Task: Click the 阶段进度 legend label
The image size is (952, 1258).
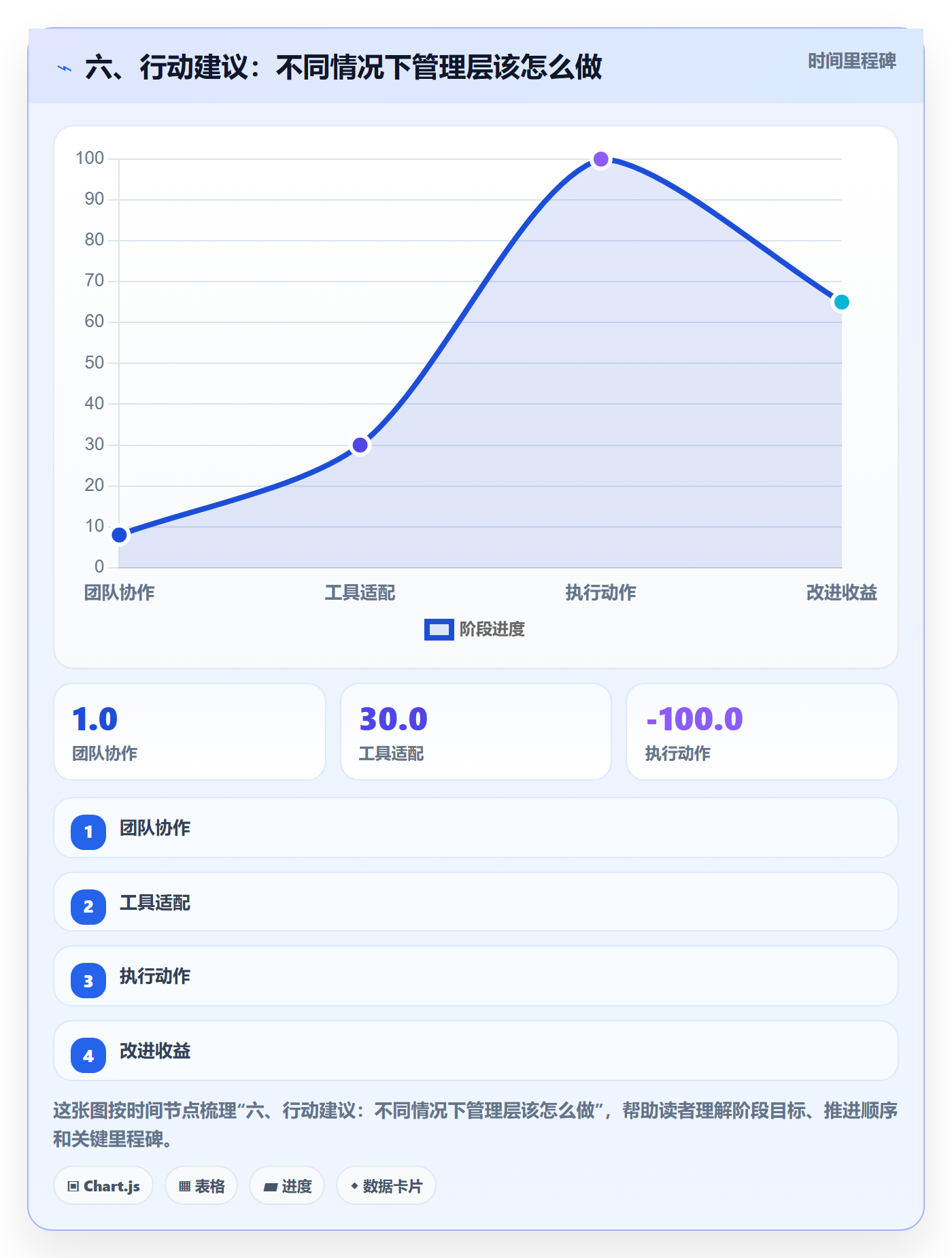Action: [x=492, y=630]
